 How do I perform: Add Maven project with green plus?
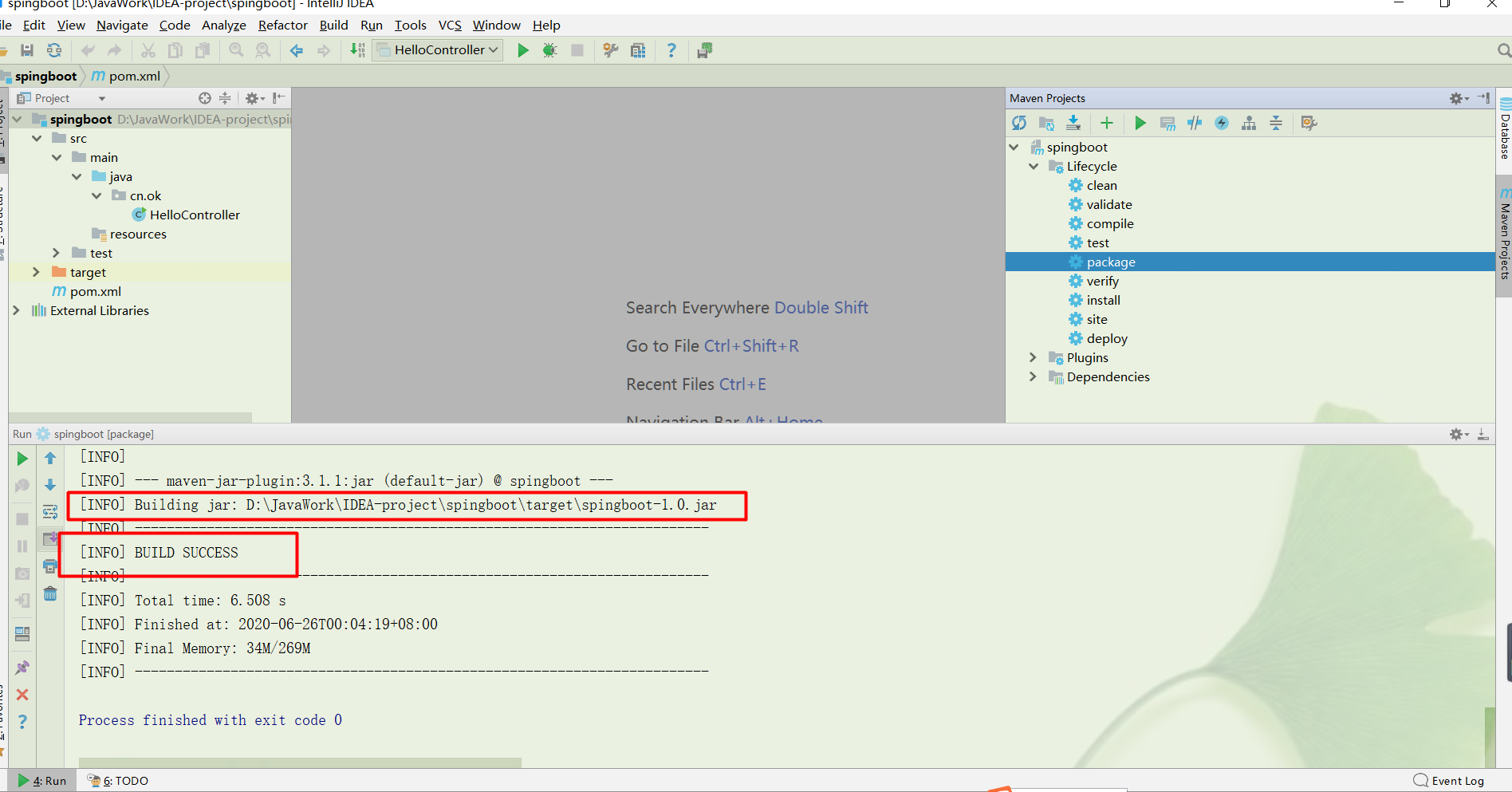1107,123
